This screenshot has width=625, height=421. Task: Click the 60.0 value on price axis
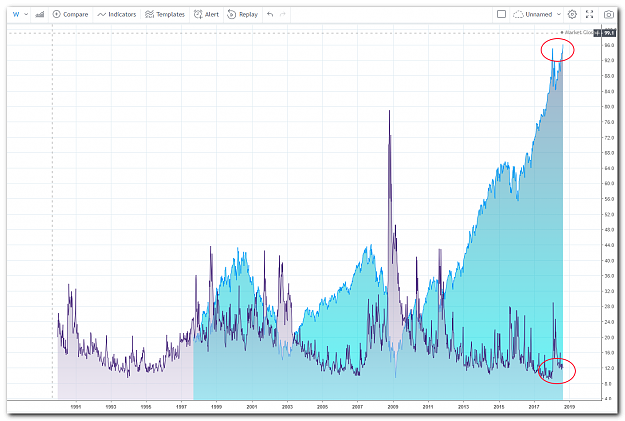click(x=609, y=184)
